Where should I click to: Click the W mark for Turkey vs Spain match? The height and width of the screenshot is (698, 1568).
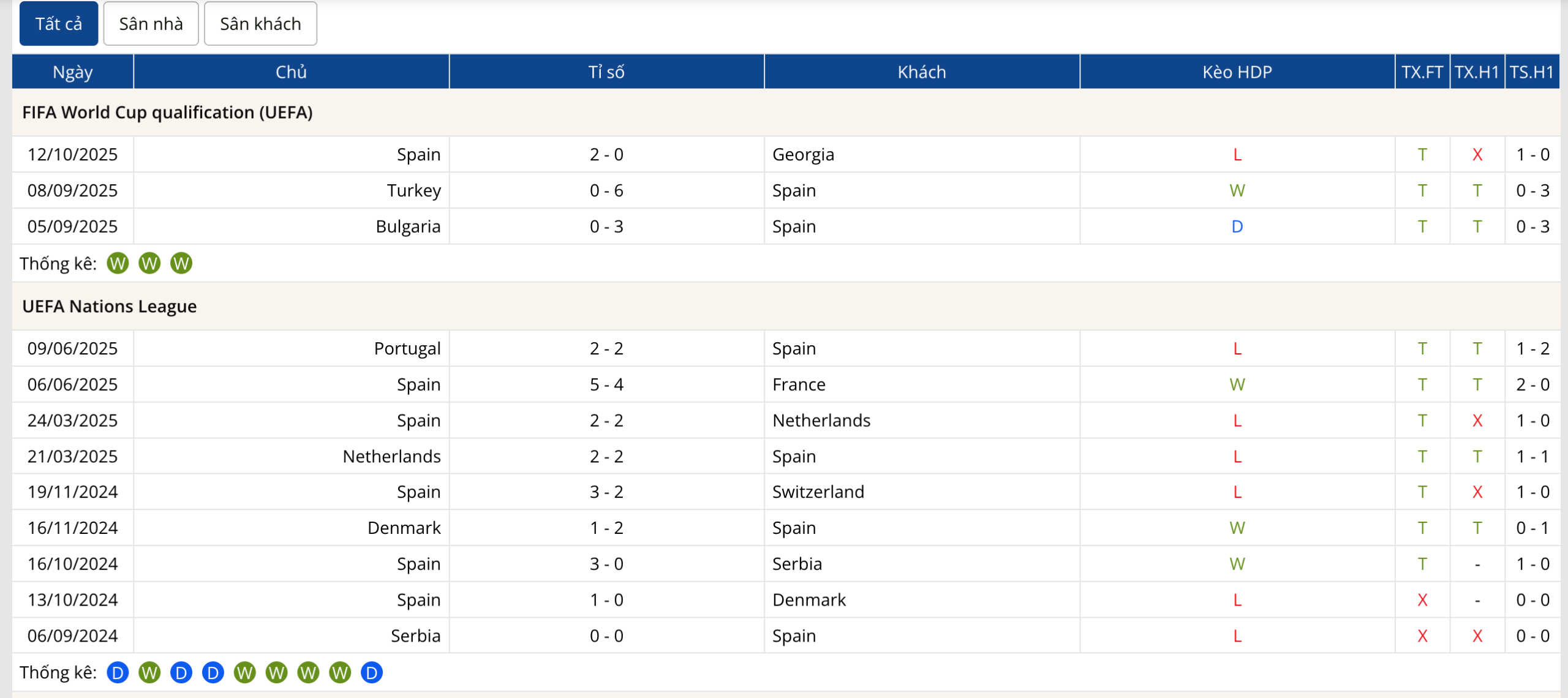[1237, 190]
